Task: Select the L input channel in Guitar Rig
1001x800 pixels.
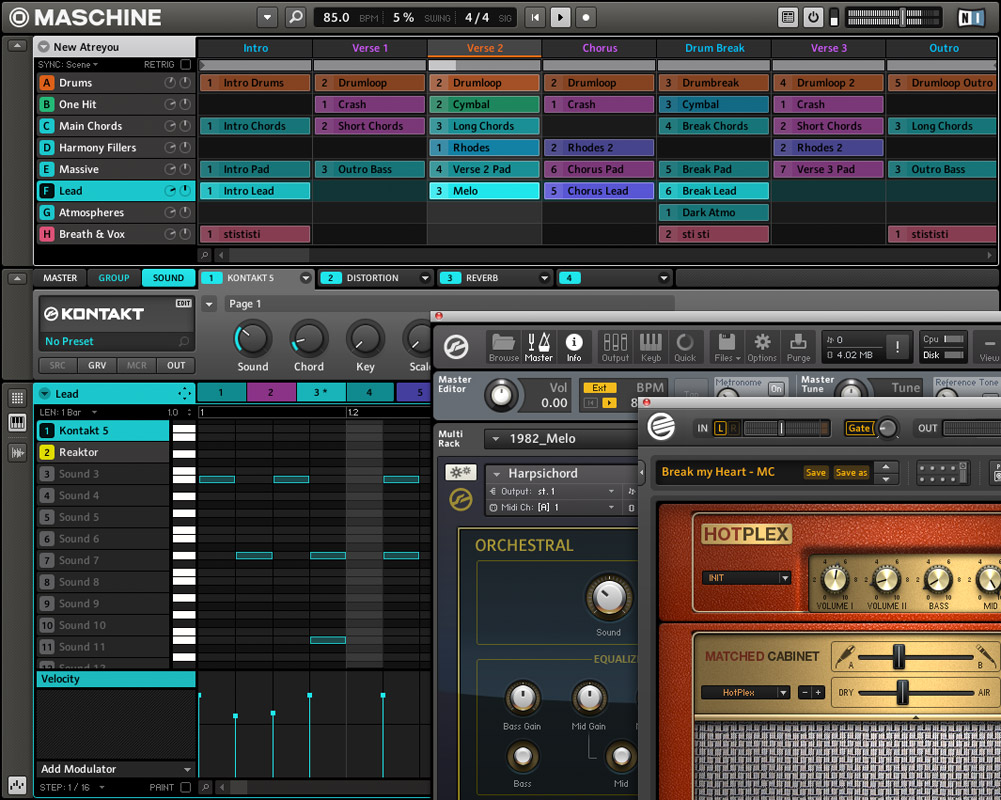Action: coord(720,428)
